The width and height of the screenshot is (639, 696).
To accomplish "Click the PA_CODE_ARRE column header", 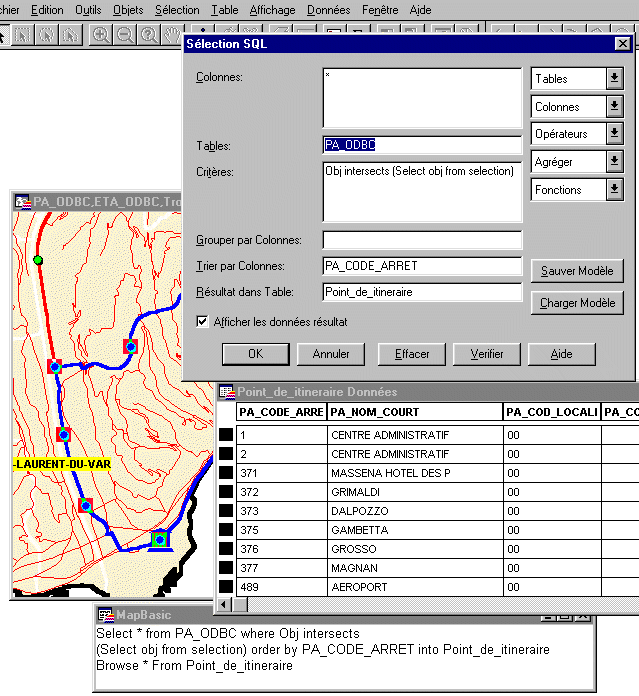I will click(x=281, y=412).
